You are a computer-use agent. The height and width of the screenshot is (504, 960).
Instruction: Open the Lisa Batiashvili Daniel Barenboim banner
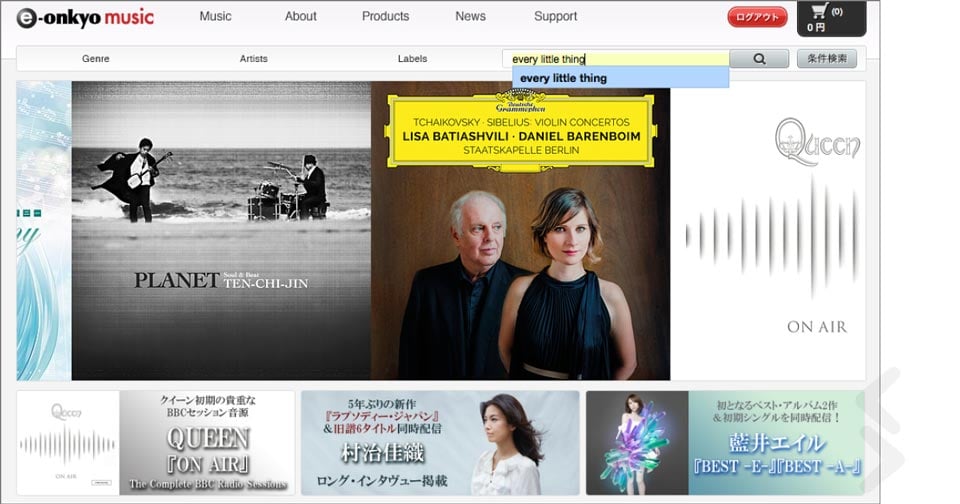[520, 230]
